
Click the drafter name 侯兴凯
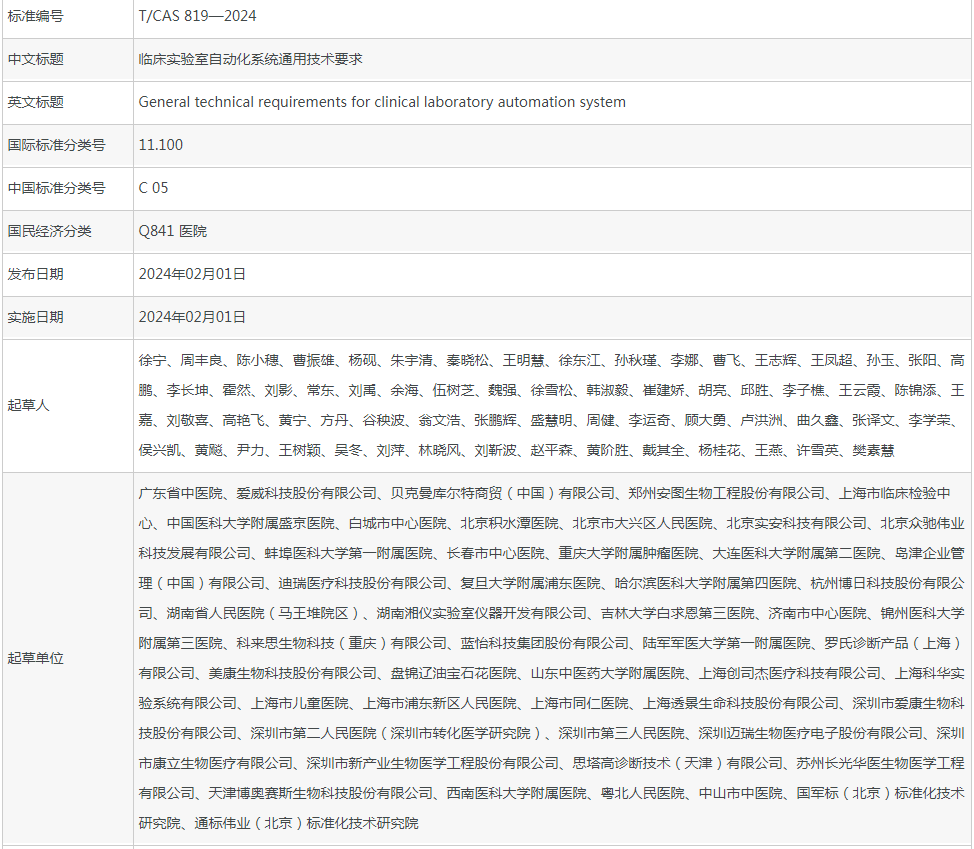[159, 451]
